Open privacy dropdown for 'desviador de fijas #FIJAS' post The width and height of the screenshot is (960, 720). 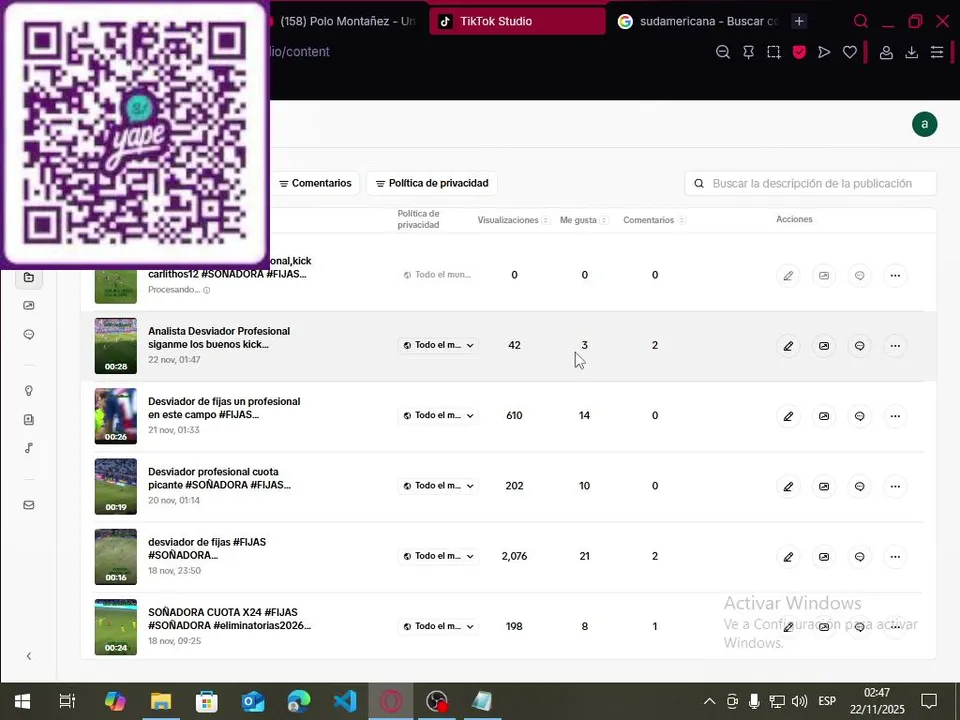[438, 557]
